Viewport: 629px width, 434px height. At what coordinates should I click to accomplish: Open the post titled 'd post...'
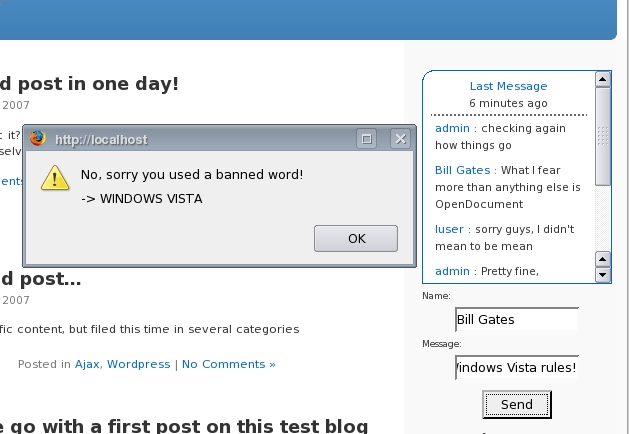tap(40, 278)
